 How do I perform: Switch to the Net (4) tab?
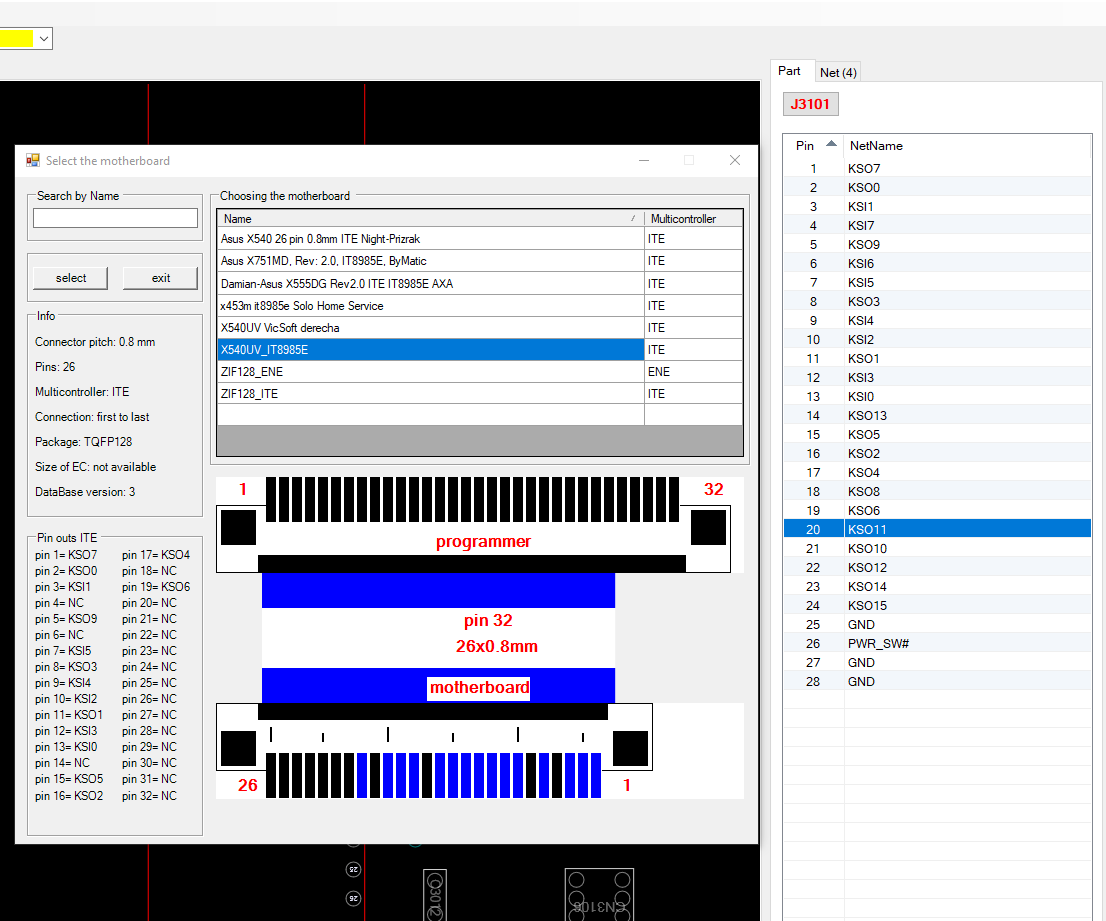click(x=838, y=73)
